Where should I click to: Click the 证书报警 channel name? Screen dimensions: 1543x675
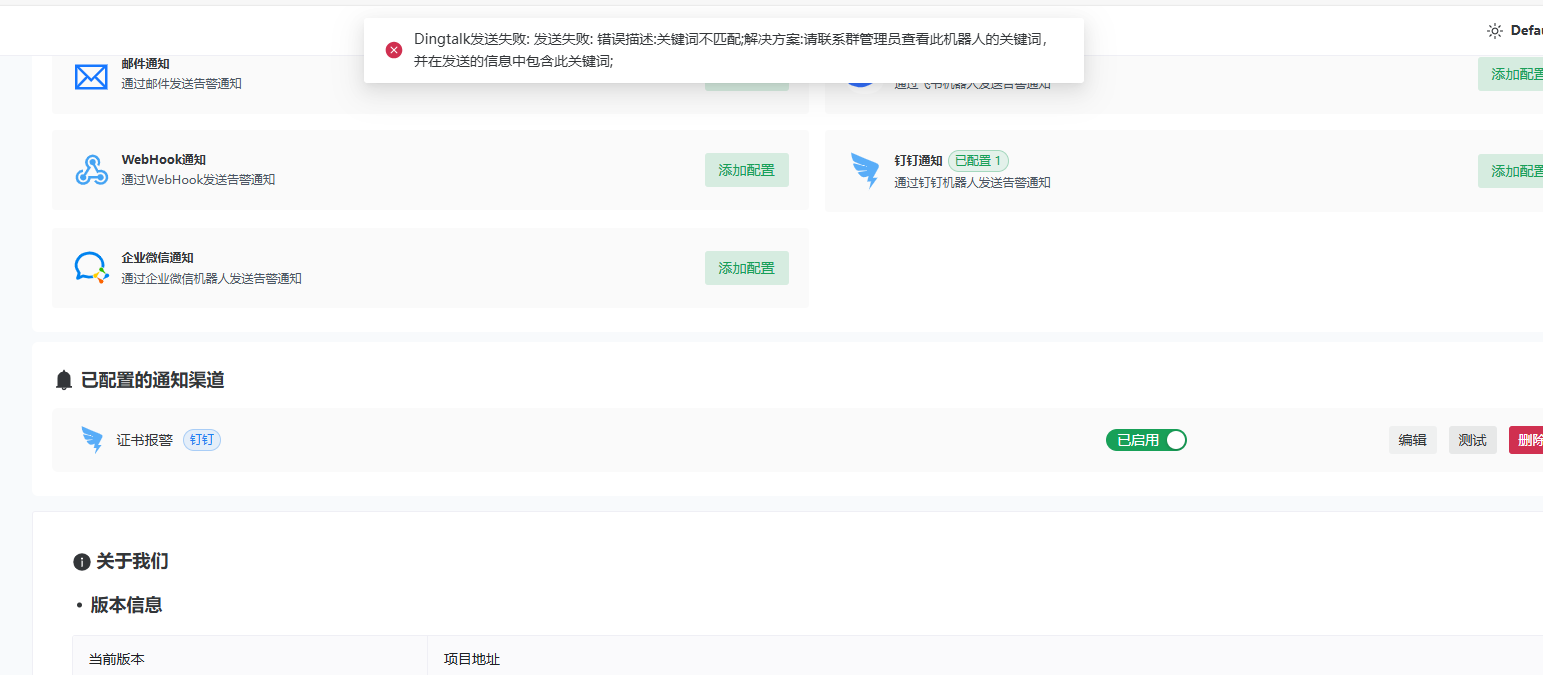[145, 440]
